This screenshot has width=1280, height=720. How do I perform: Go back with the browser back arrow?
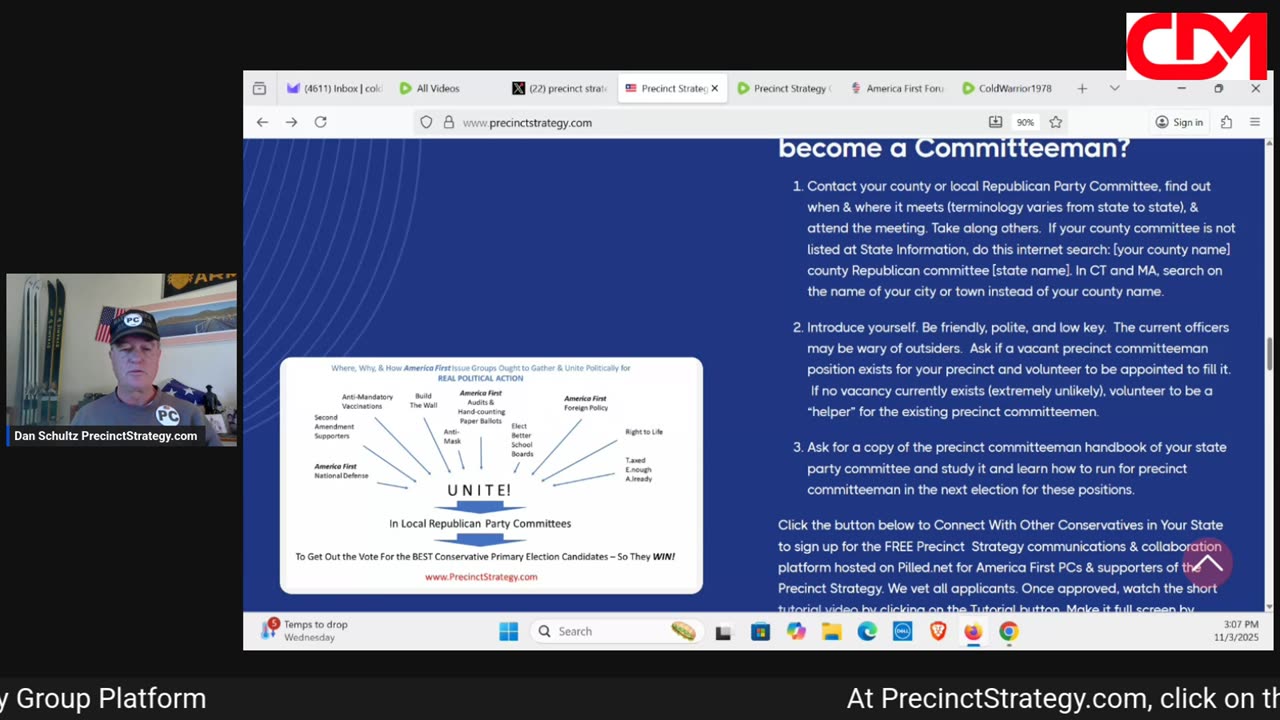[x=262, y=122]
